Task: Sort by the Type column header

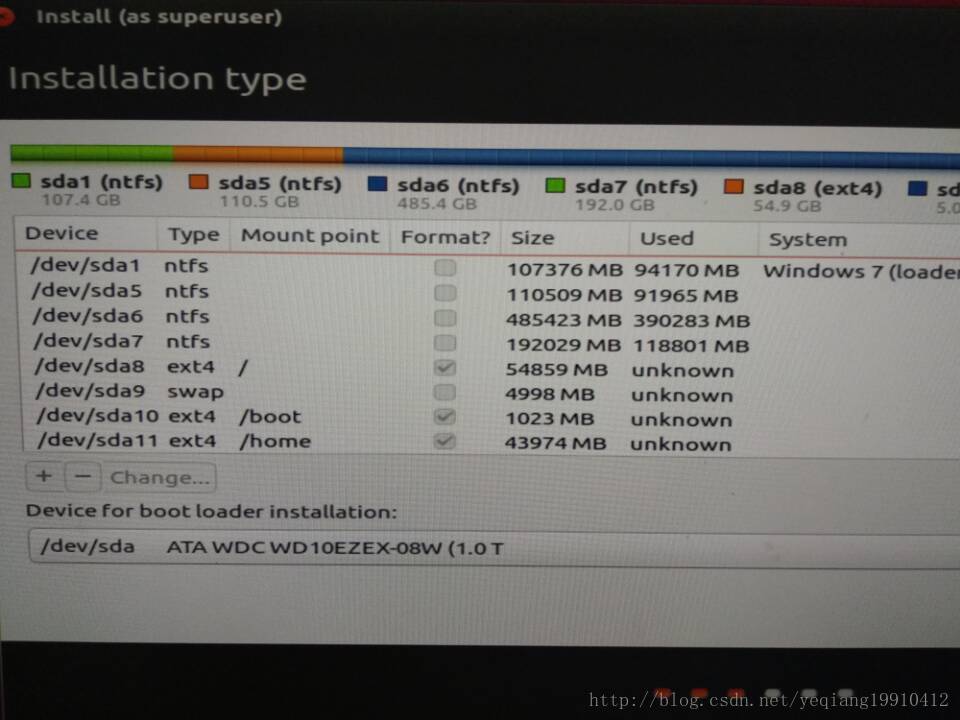Action: point(193,235)
